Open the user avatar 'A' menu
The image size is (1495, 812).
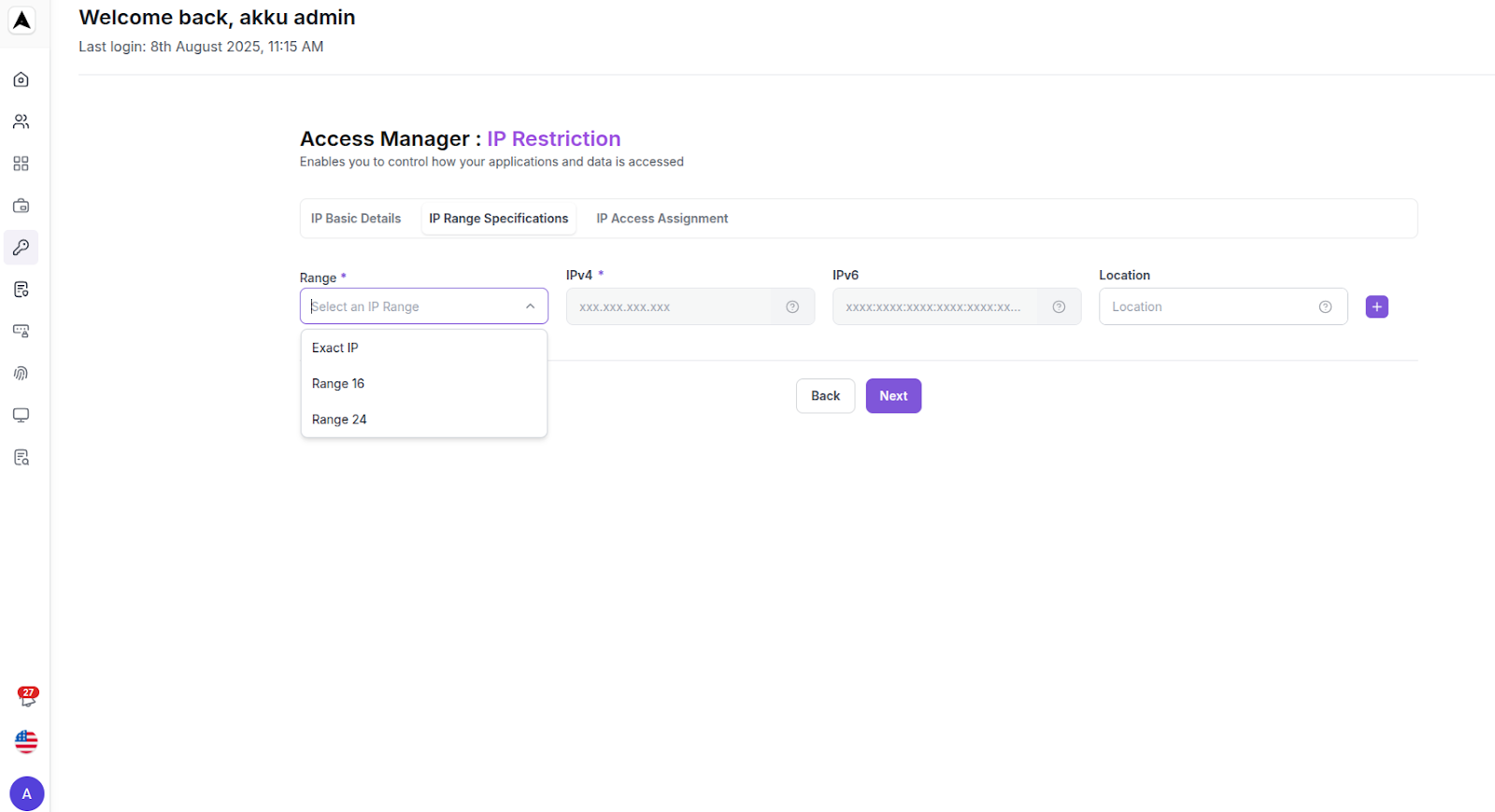click(26, 793)
